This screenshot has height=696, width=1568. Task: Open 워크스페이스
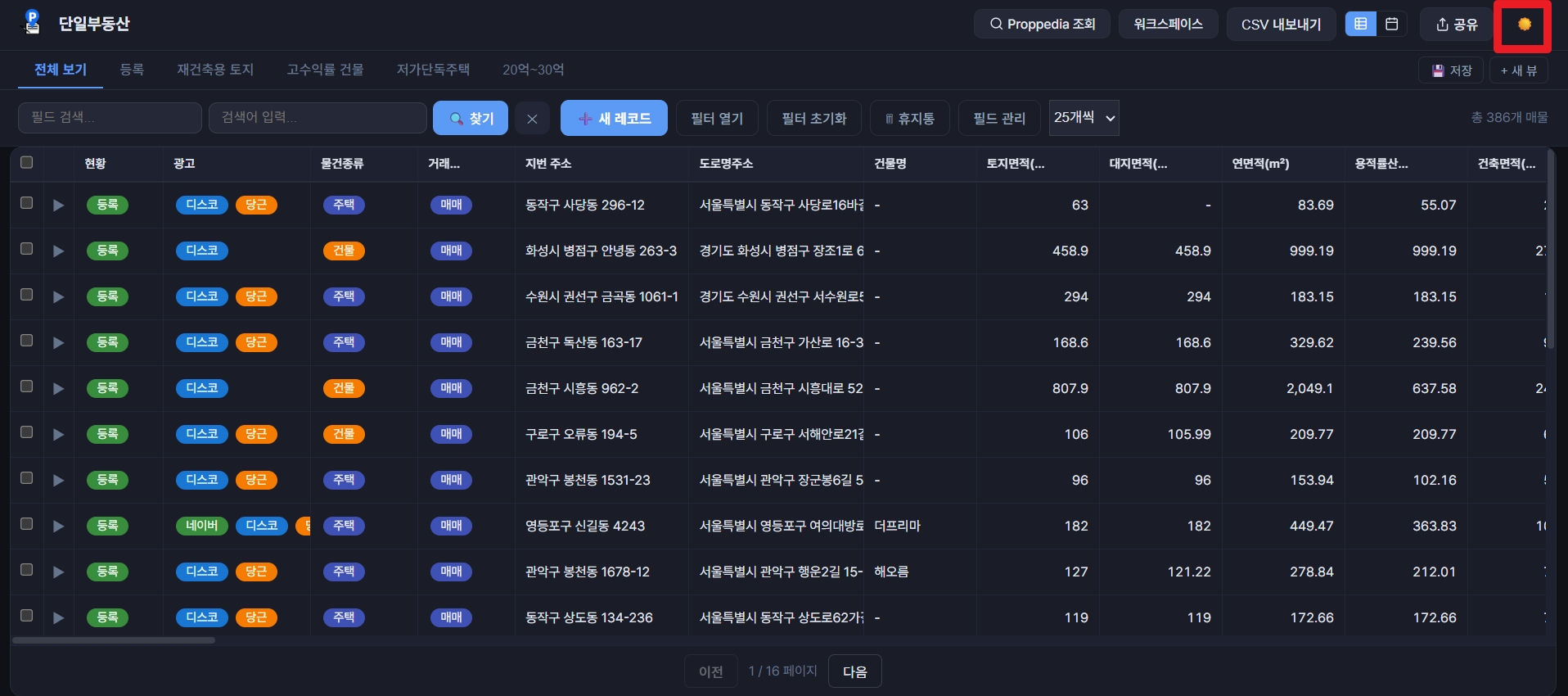click(x=1168, y=24)
